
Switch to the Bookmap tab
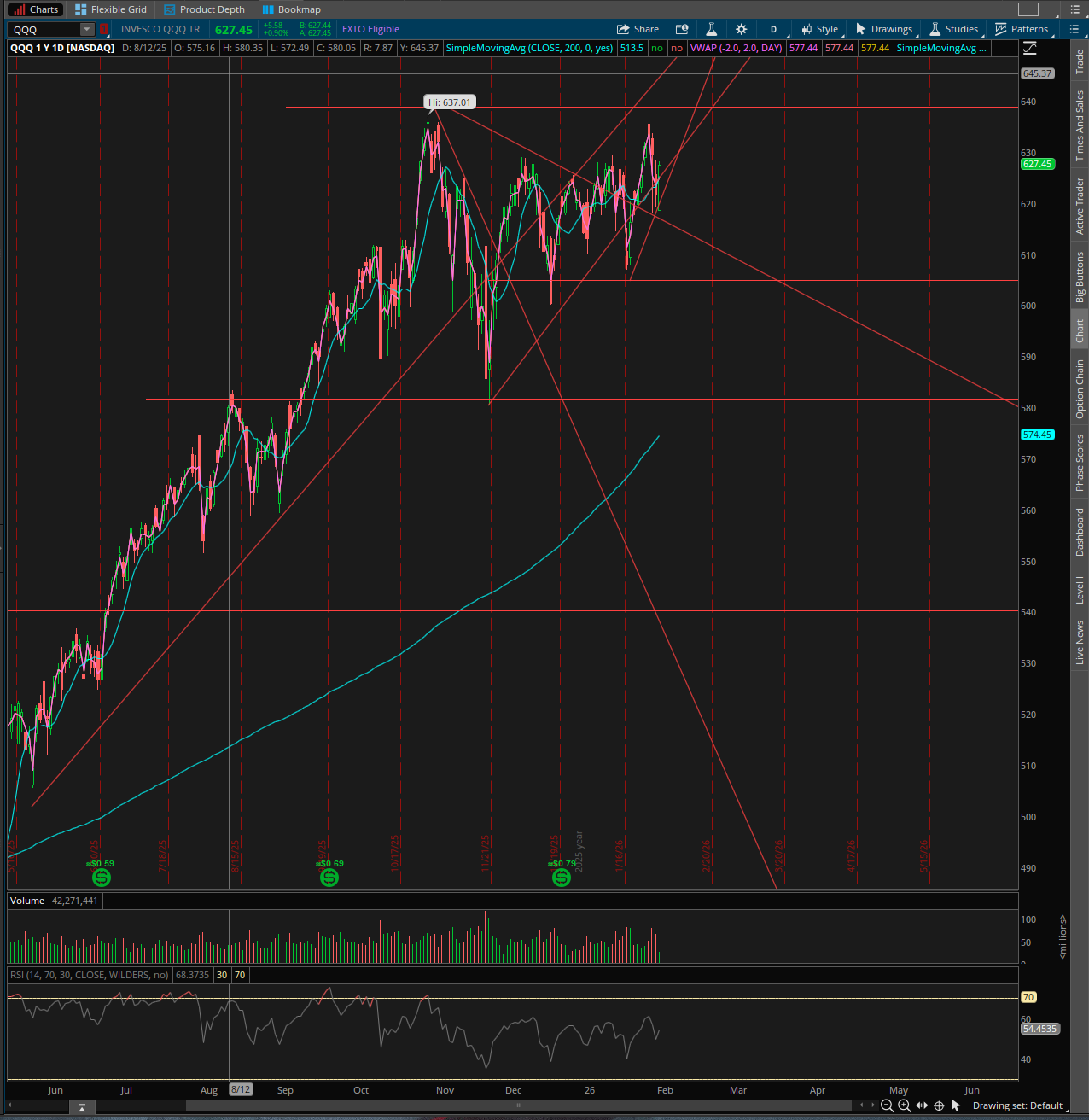pyautogui.click(x=292, y=9)
